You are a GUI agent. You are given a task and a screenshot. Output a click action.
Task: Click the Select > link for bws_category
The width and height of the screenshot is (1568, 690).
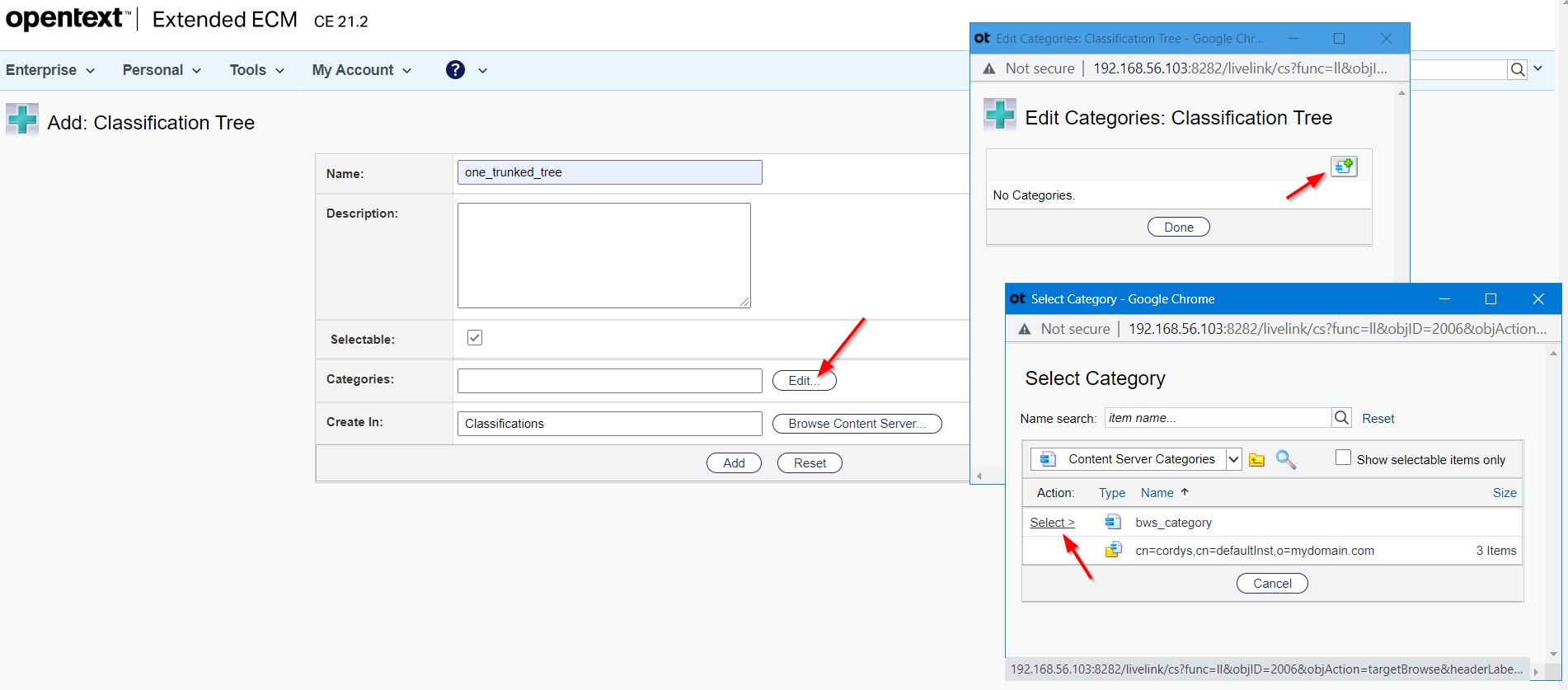coord(1052,523)
